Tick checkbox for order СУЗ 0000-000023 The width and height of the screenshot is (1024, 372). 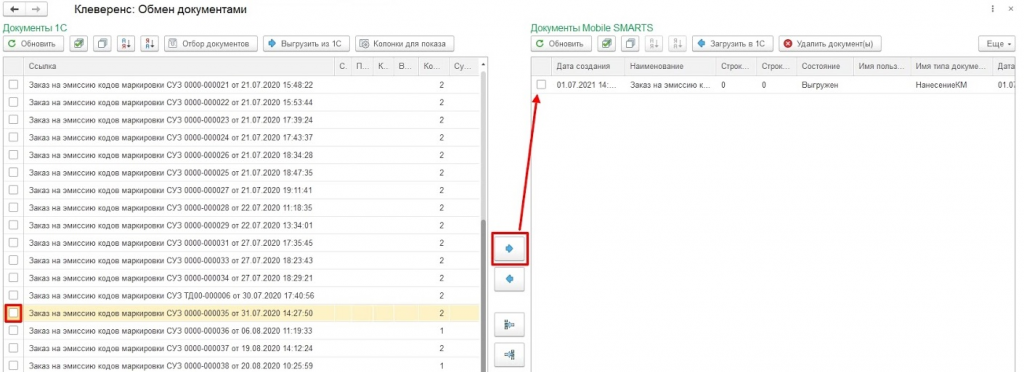[13, 119]
